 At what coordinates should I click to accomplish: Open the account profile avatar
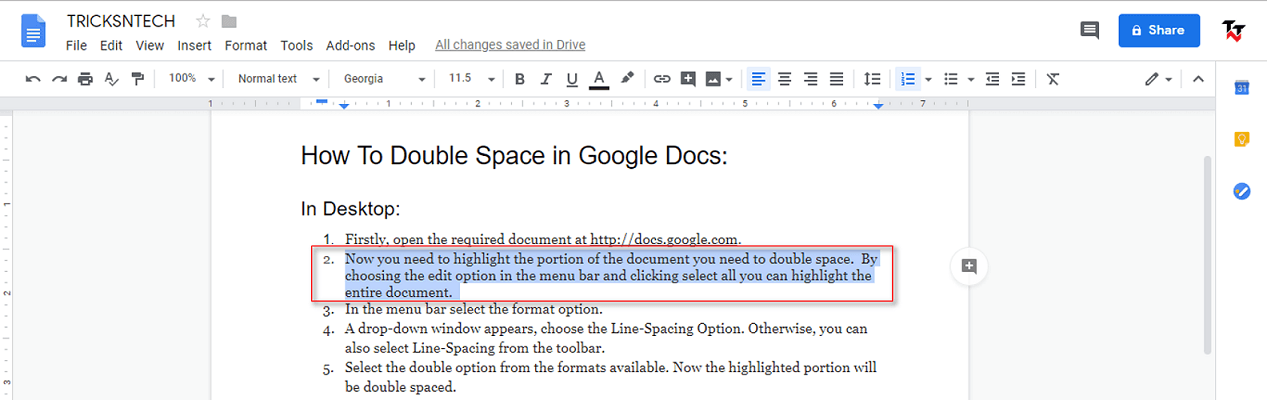pyautogui.click(x=1233, y=30)
